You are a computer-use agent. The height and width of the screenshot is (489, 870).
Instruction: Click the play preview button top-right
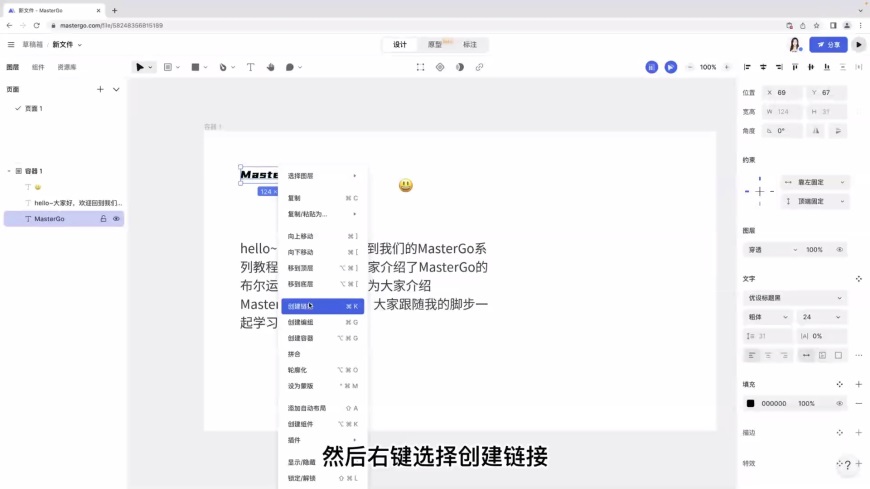click(x=858, y=44)
